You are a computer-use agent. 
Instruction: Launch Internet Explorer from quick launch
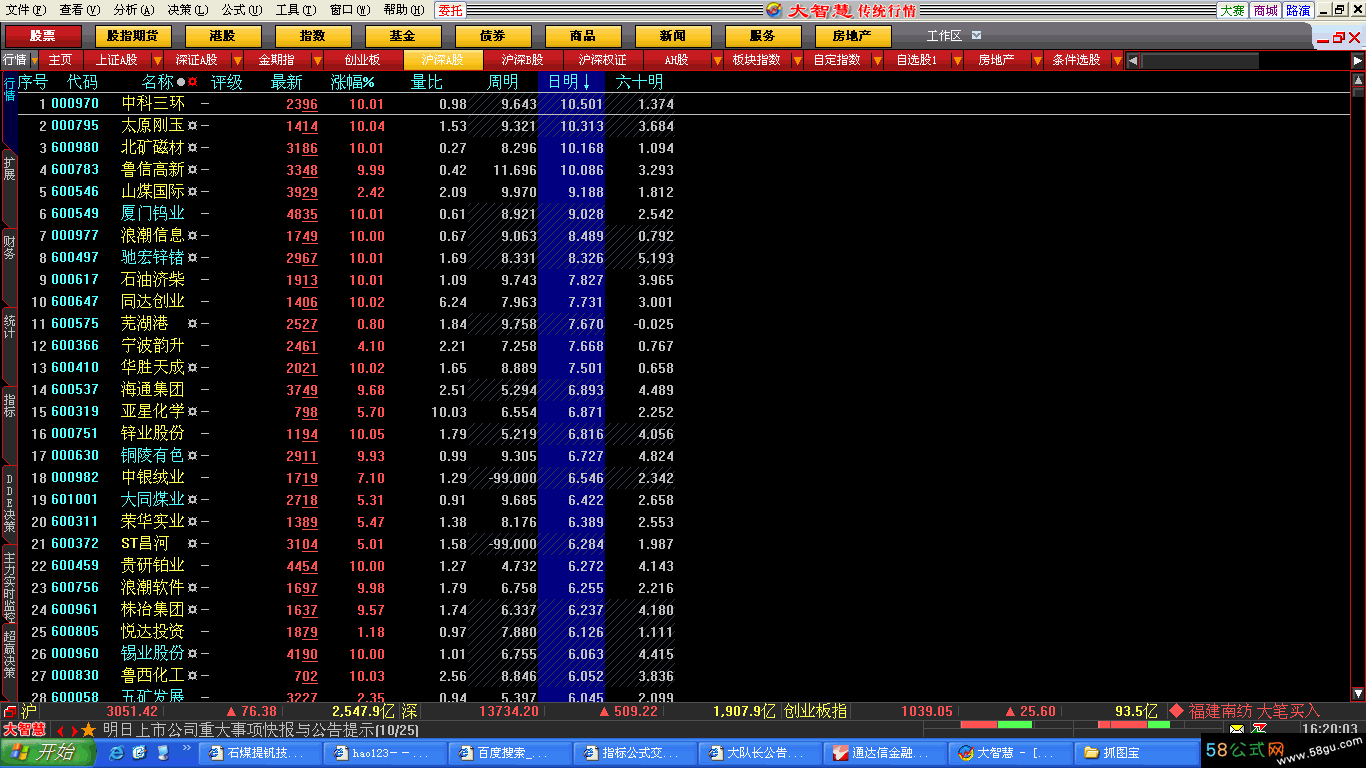click(x=117, y=753)
